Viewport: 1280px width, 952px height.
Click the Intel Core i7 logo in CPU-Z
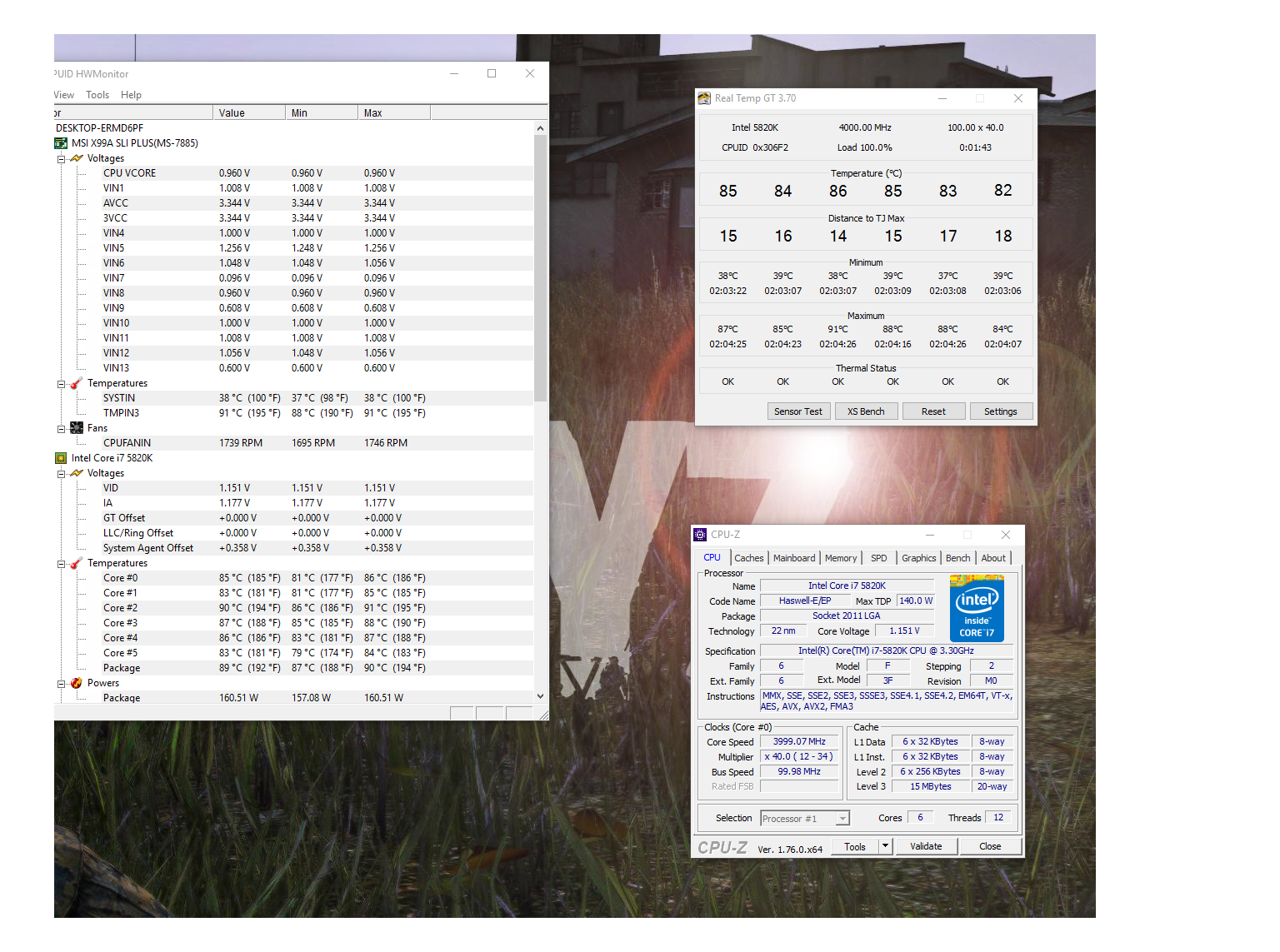[977, 608]
